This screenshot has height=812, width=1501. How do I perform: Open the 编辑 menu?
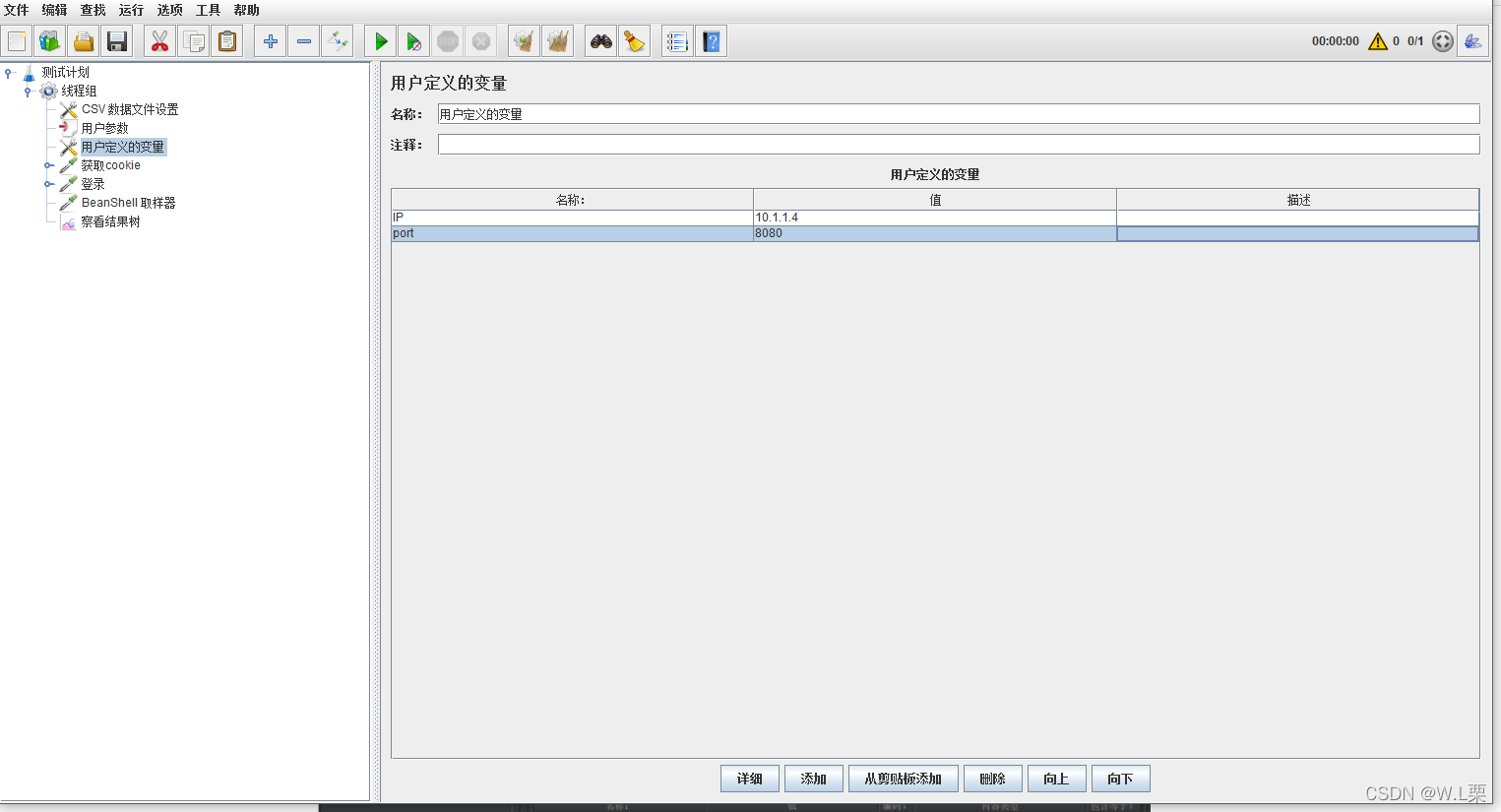click(x=55, y=10)
